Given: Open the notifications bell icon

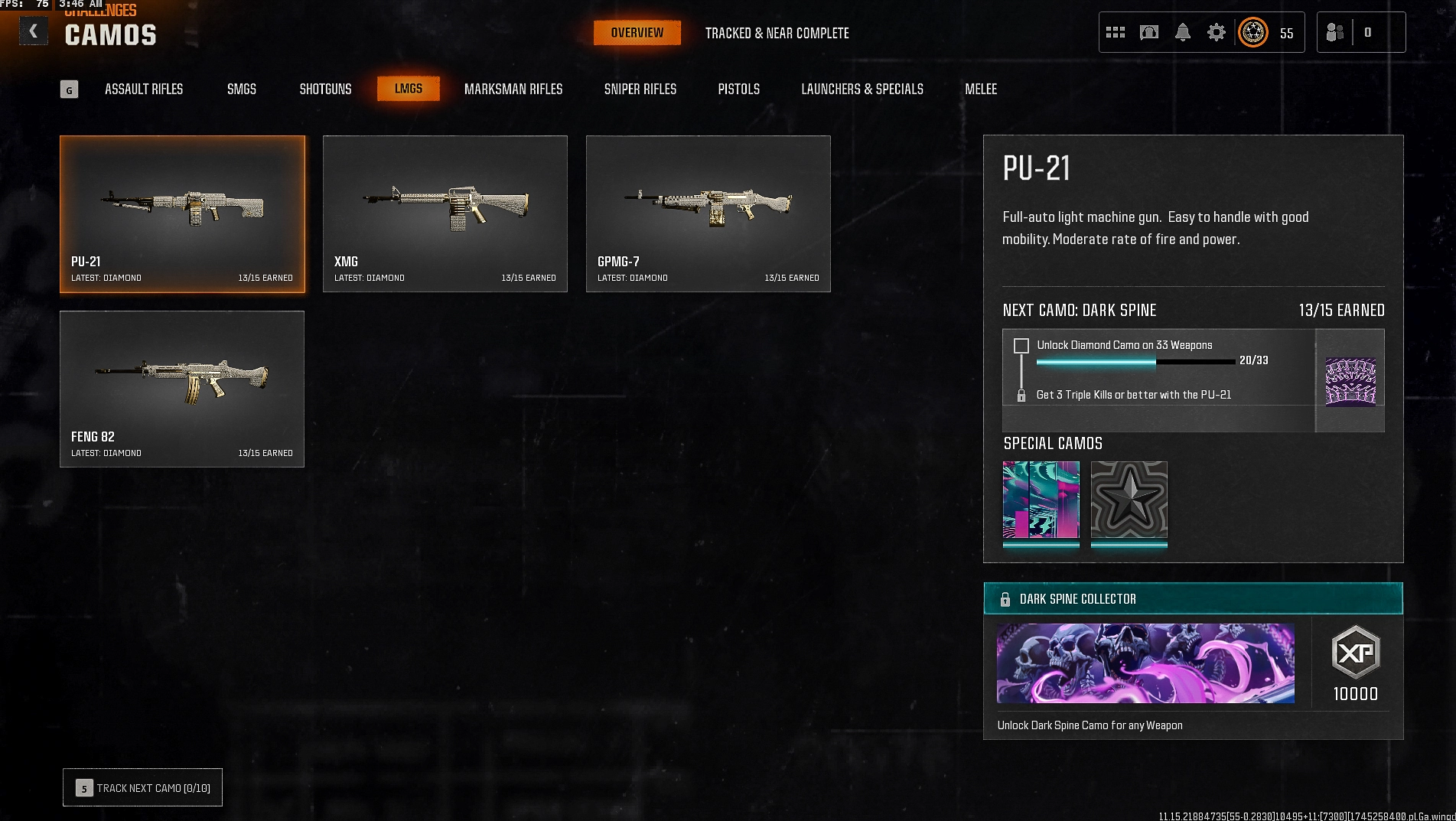Looking at the screenshot, I should pos(1183,32).
